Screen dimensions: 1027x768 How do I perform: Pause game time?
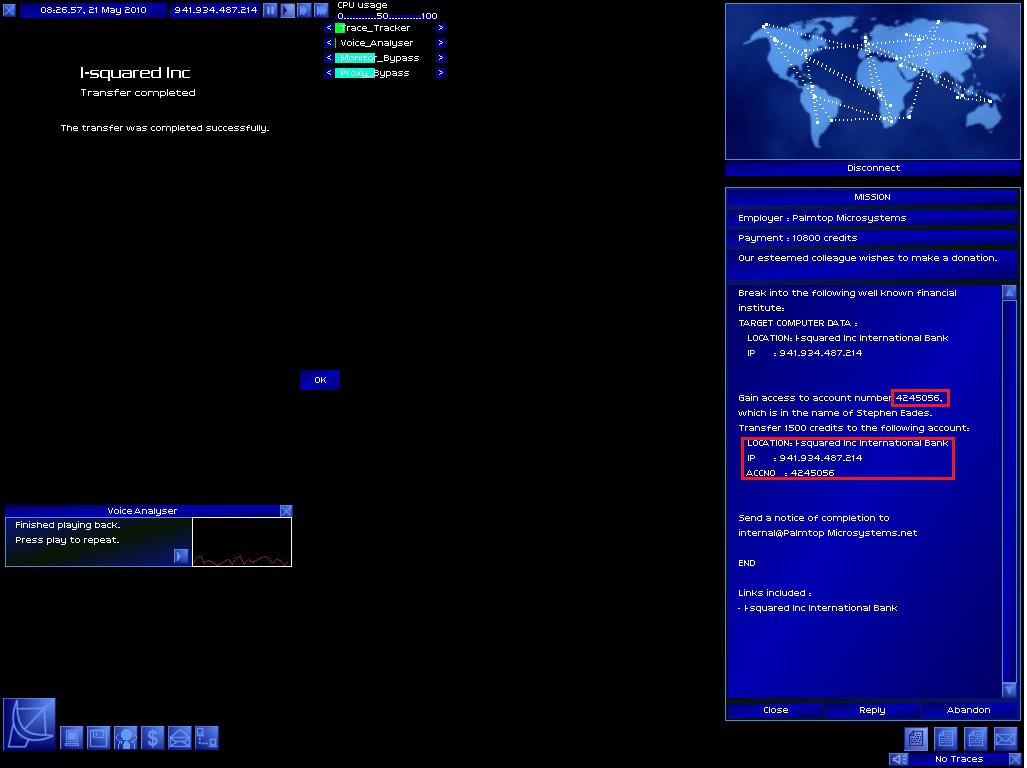pos(271,10)
